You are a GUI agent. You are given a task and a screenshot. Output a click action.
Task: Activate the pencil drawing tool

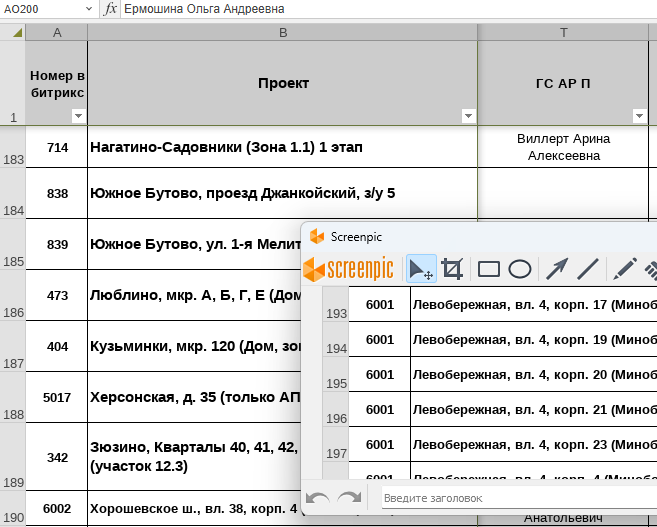[x=625, y=269]
